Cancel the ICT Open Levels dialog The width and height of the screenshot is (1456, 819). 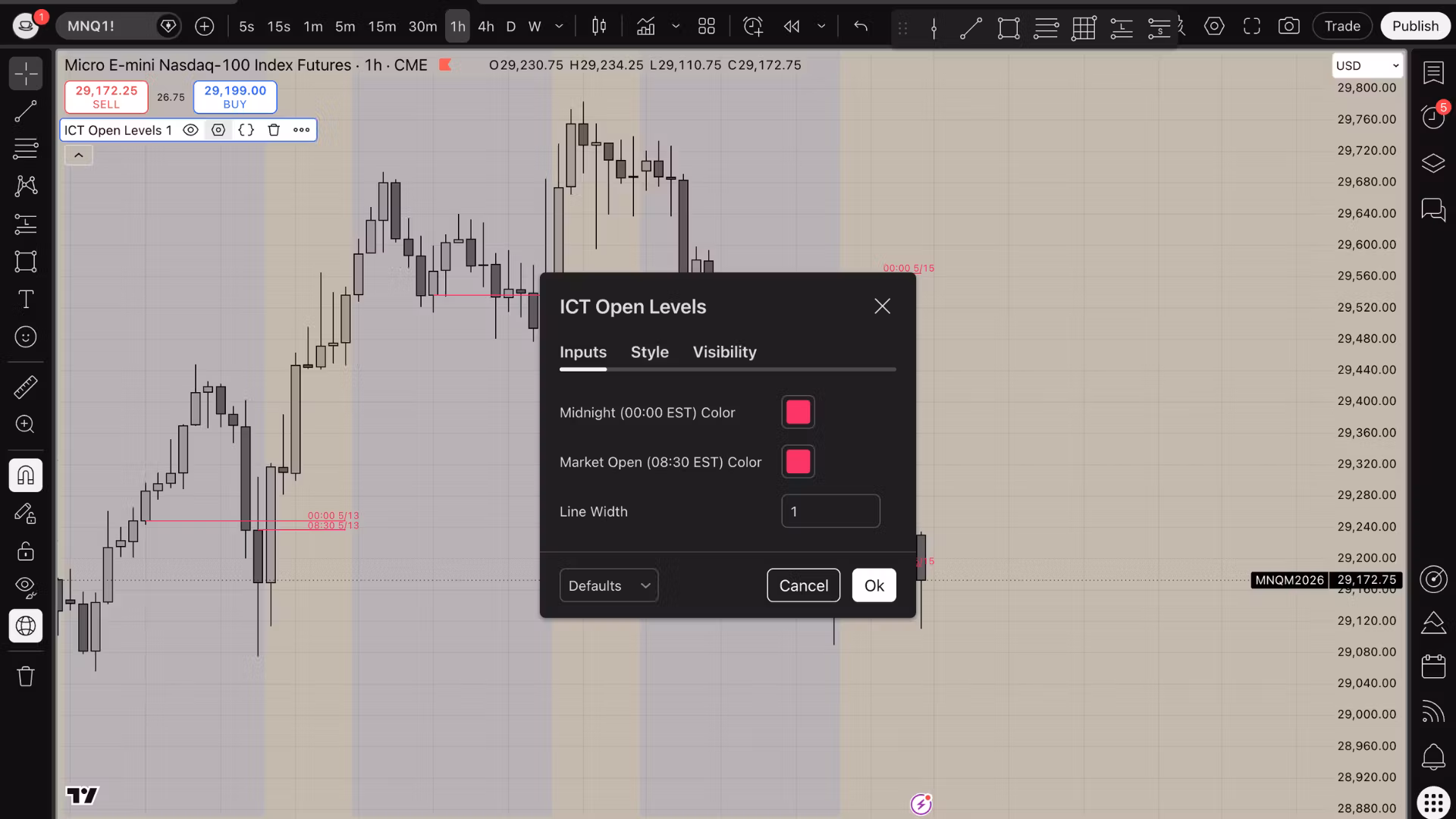(804, 585)
